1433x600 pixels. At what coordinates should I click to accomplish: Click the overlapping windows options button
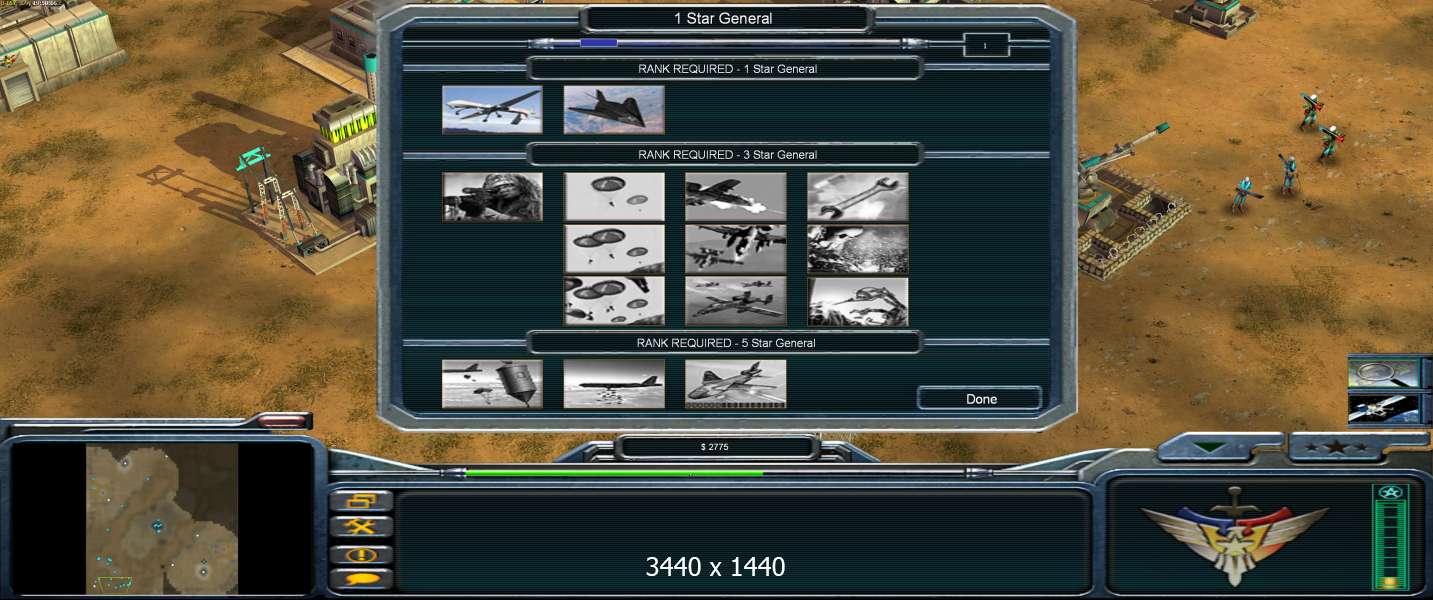(361, 501)
